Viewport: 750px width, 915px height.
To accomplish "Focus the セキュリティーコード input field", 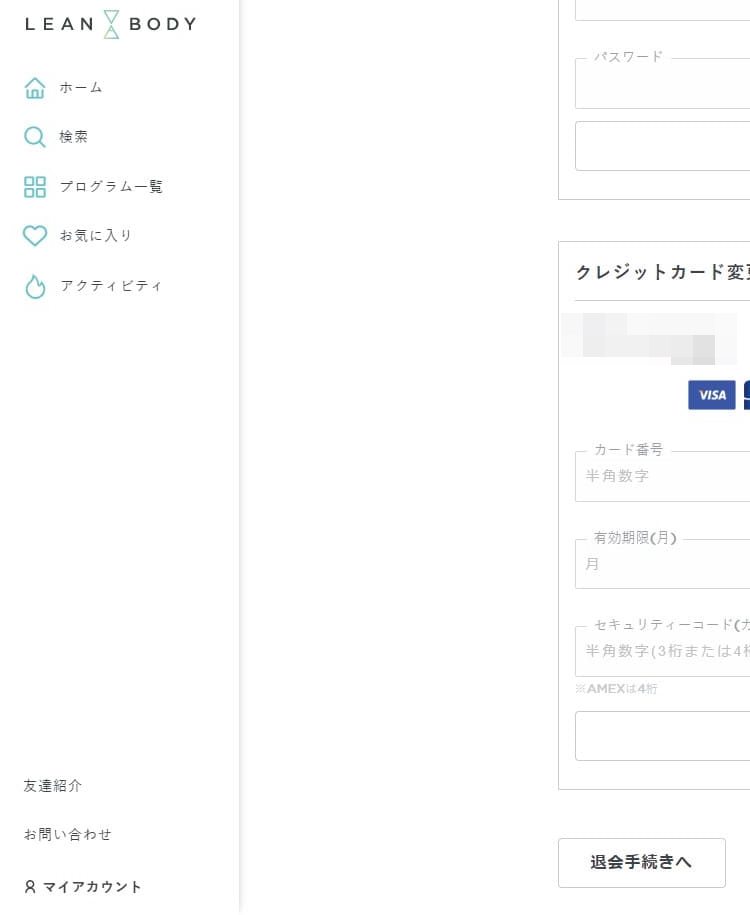I will pos(662,651).
